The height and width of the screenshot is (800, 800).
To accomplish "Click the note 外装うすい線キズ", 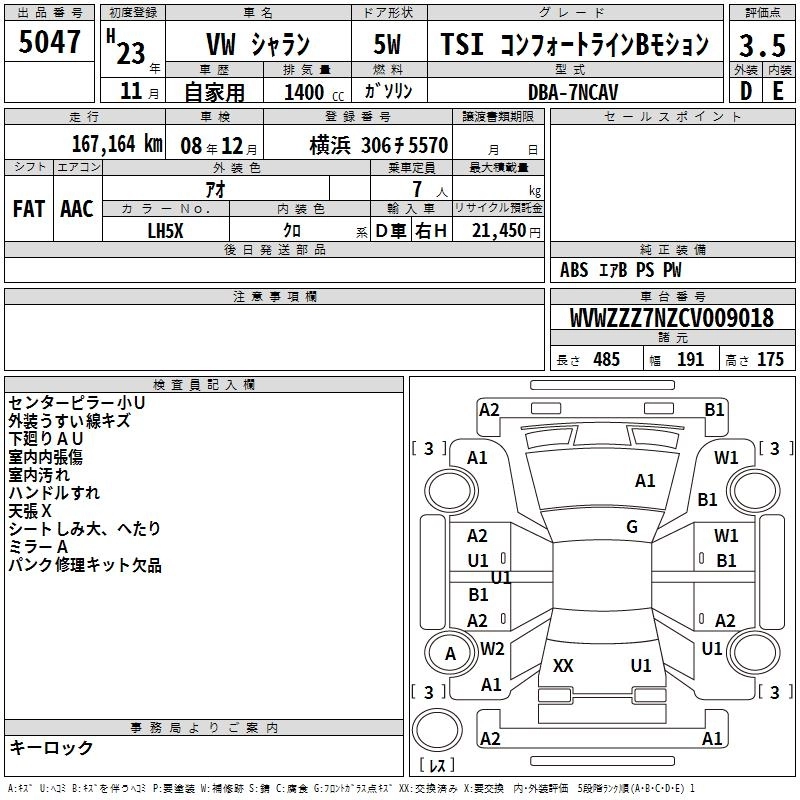I will 69,420.
